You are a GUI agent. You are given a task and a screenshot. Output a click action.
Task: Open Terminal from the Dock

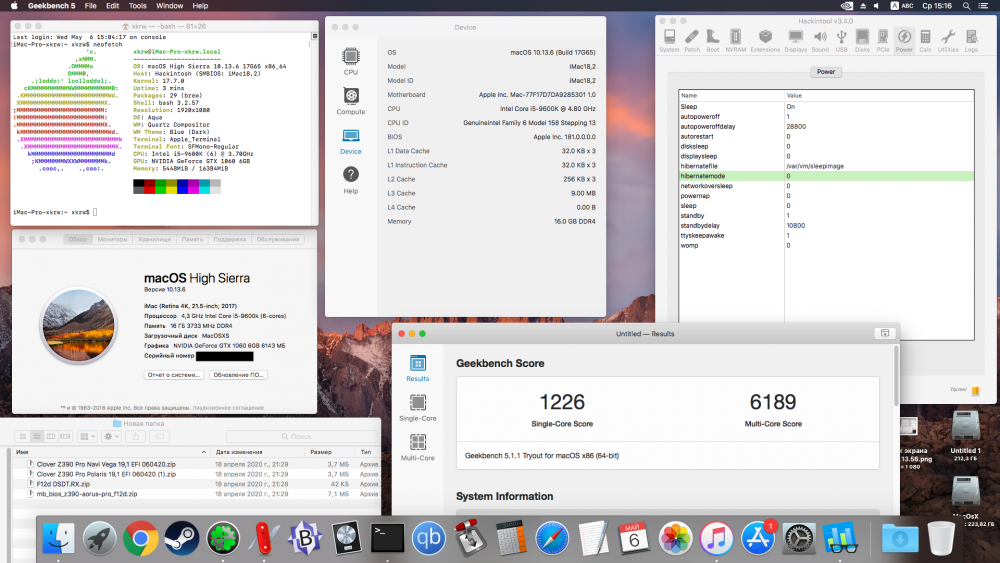click(x=388, y=539)
